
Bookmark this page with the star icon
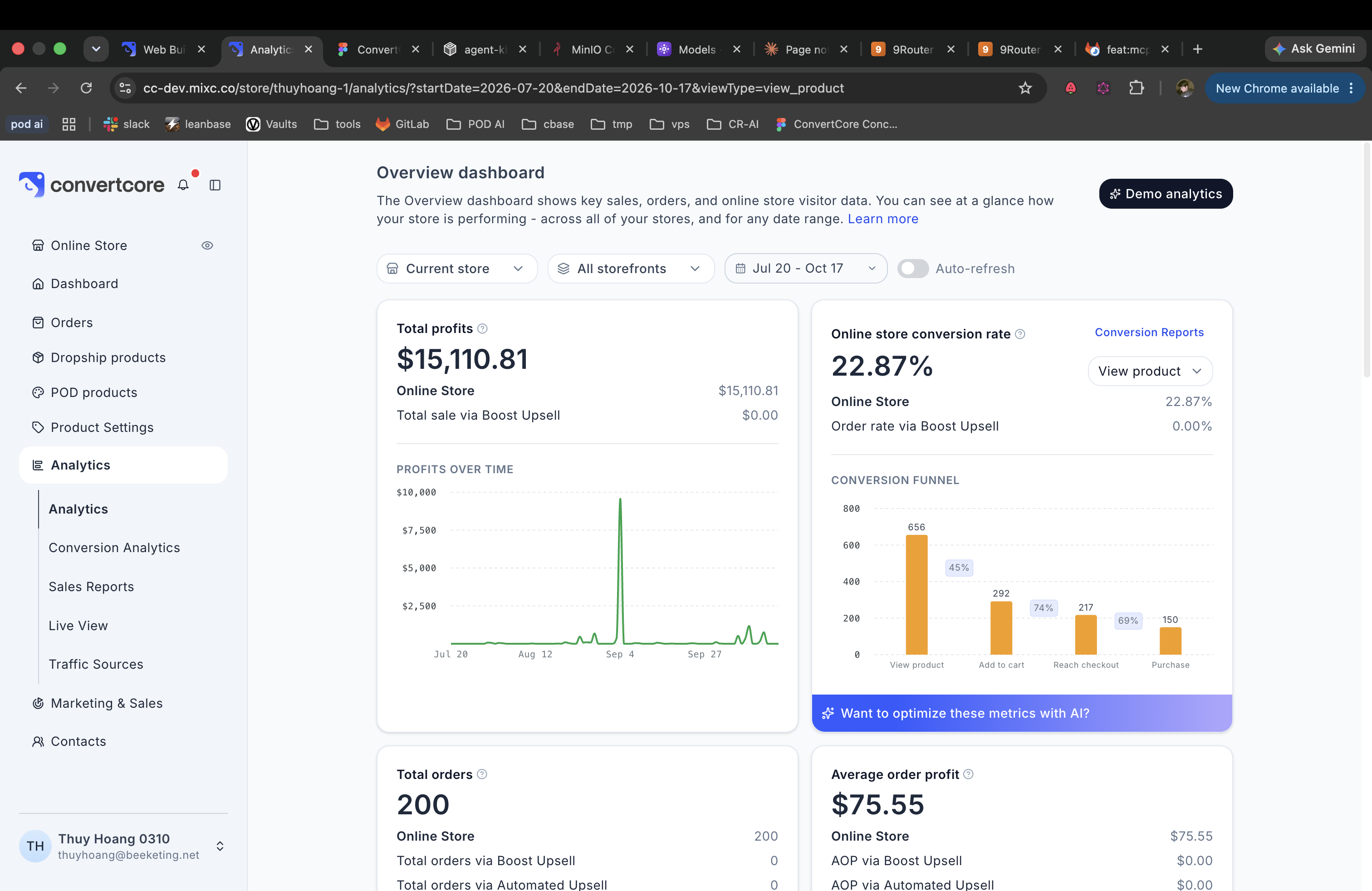click(x=1025, y=88)
